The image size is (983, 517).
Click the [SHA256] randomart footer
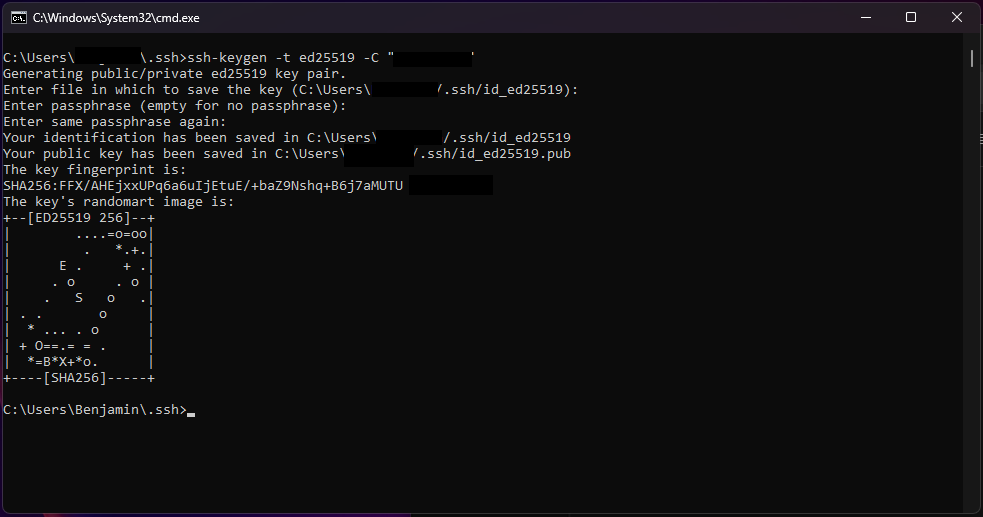pyautogui.click(x=79, y=377)
